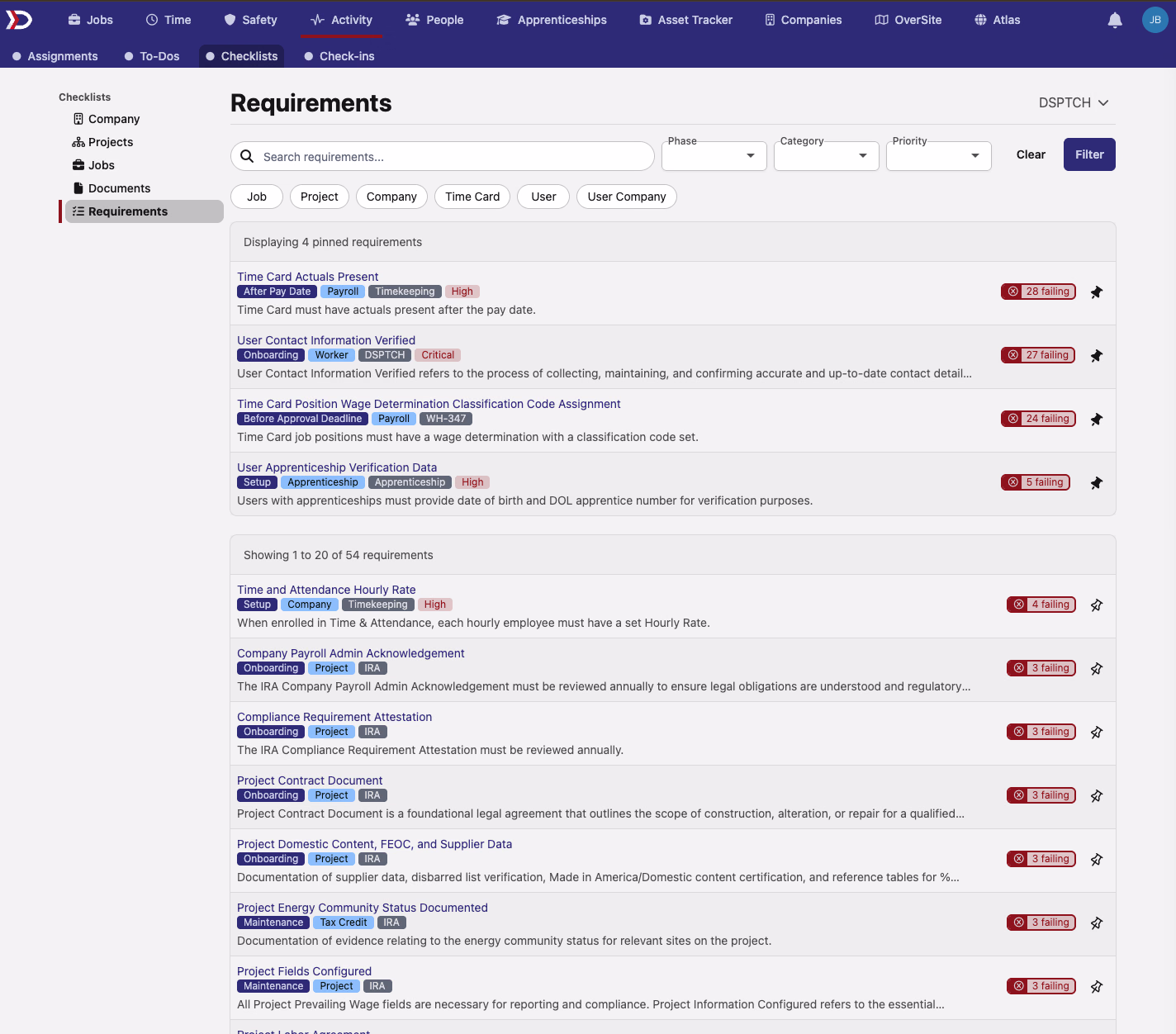Viewport: 1176px width, 1034px height.
Task: Open the Companies navigation menu
Action: [x=803, y=20]
